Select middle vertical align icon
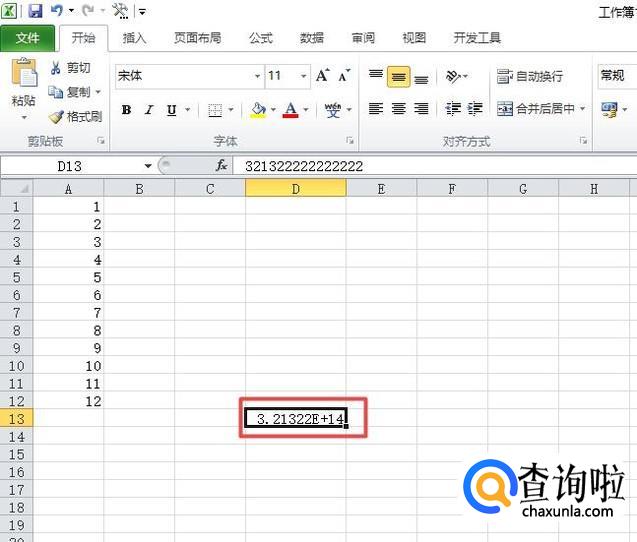Image resolution: width=637 pixels, height=542 pixels. (x=399, y=77)
